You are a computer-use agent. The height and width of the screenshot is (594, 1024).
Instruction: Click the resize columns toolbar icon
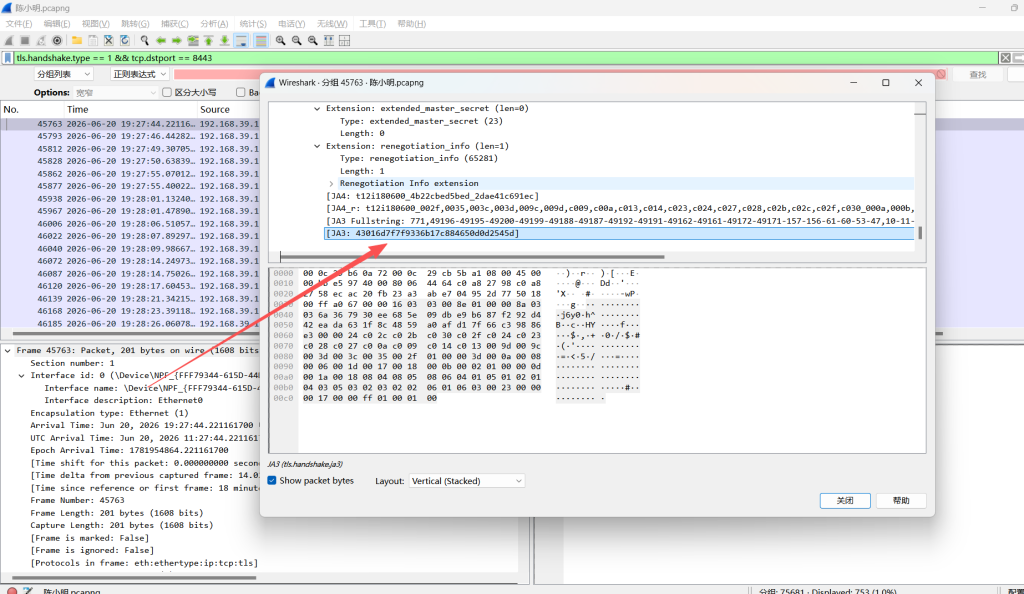tap(328, 40)
